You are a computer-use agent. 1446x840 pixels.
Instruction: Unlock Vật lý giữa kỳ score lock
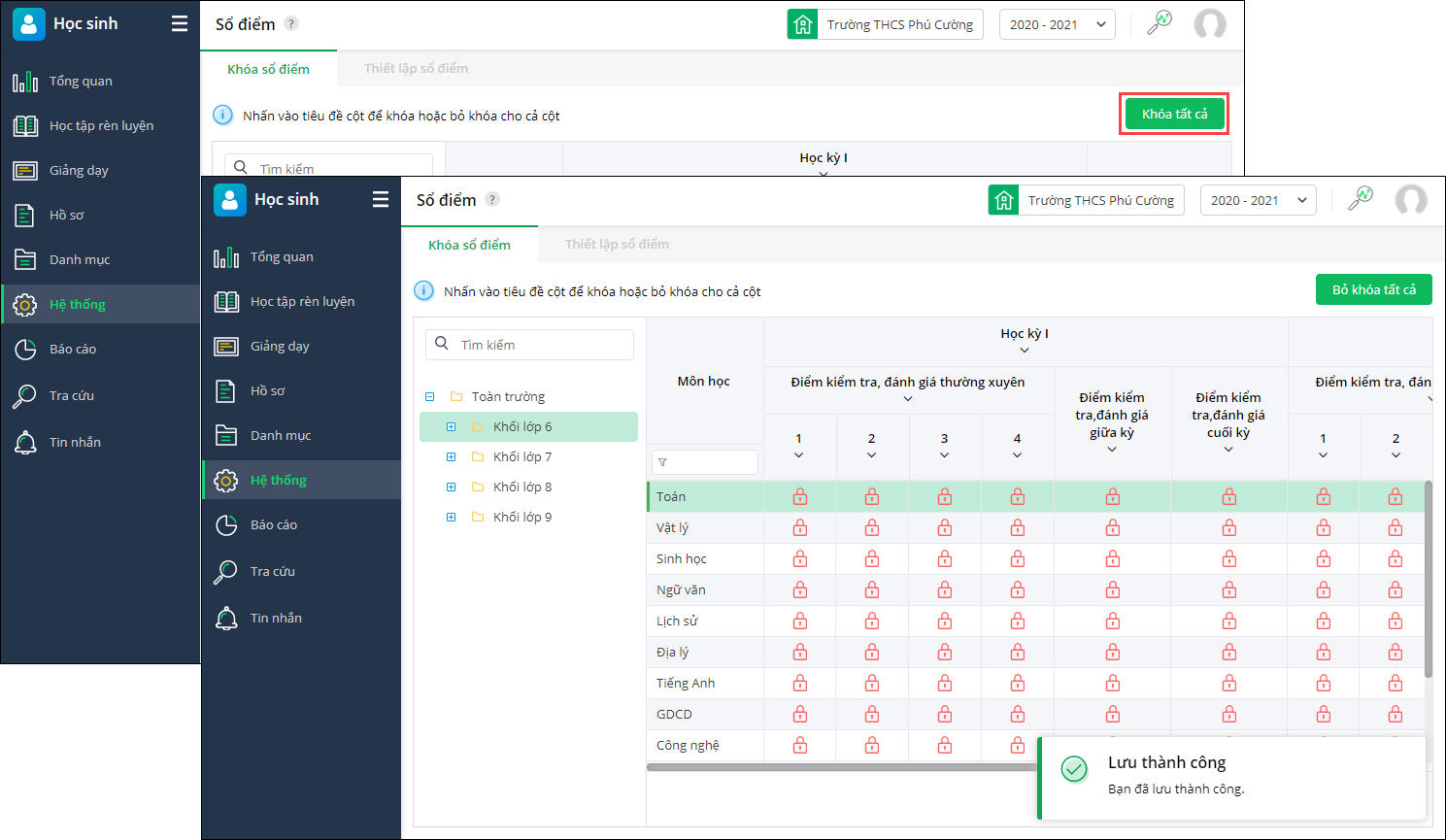(x=1113, y=528)
